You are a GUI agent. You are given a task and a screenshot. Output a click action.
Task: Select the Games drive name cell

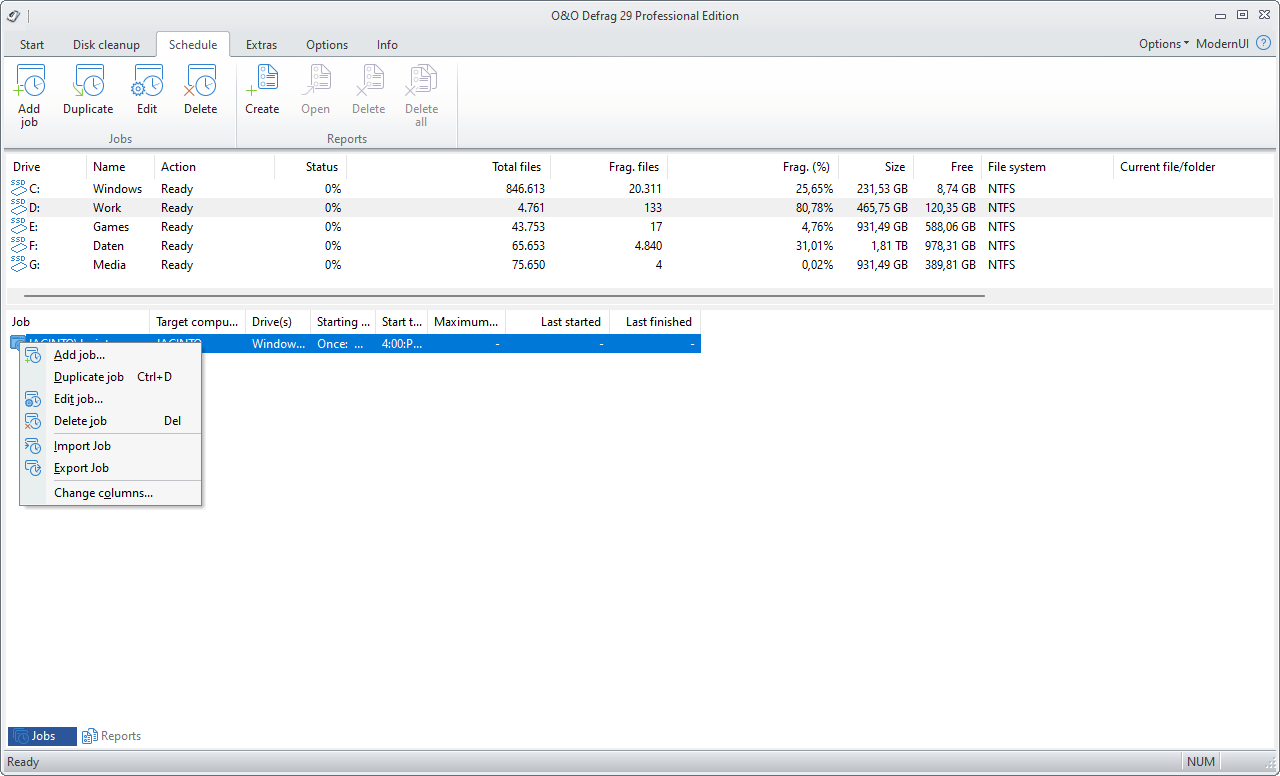tap(111, 227)
